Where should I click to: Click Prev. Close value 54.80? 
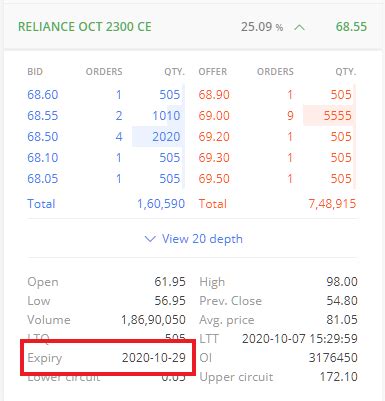pyautogui.click(x=342, y=301)
